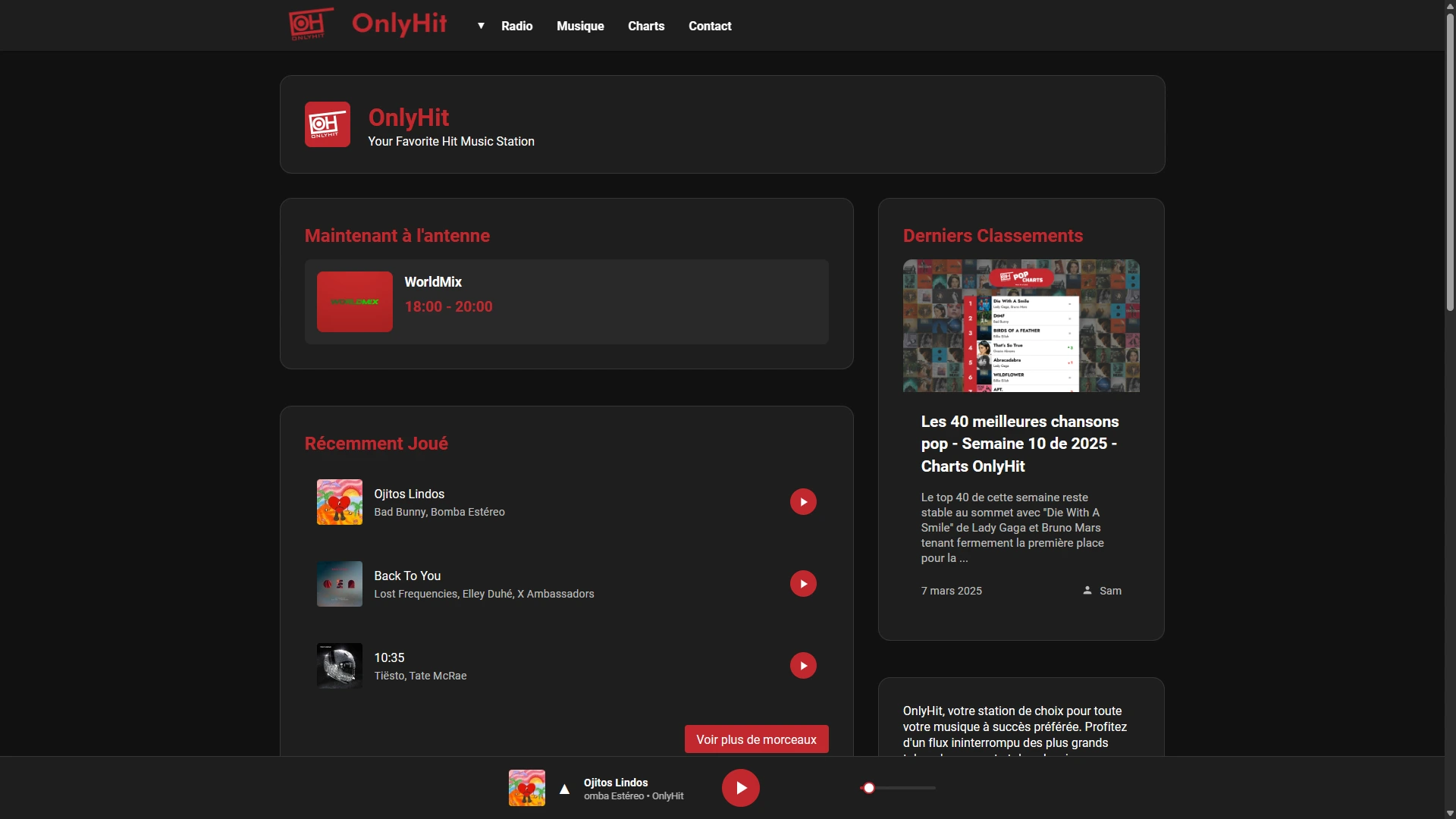The image size is (1456, 819).
Task: Click the article excerpt starting 'Le top 40 de cette semaine'
Action: point(1012,528)
